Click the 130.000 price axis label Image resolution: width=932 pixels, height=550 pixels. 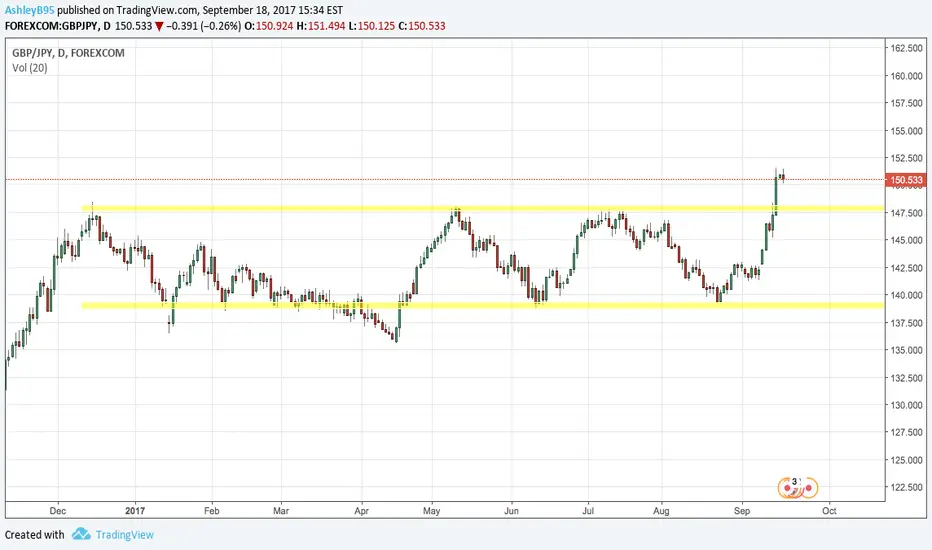coord(906,405)
